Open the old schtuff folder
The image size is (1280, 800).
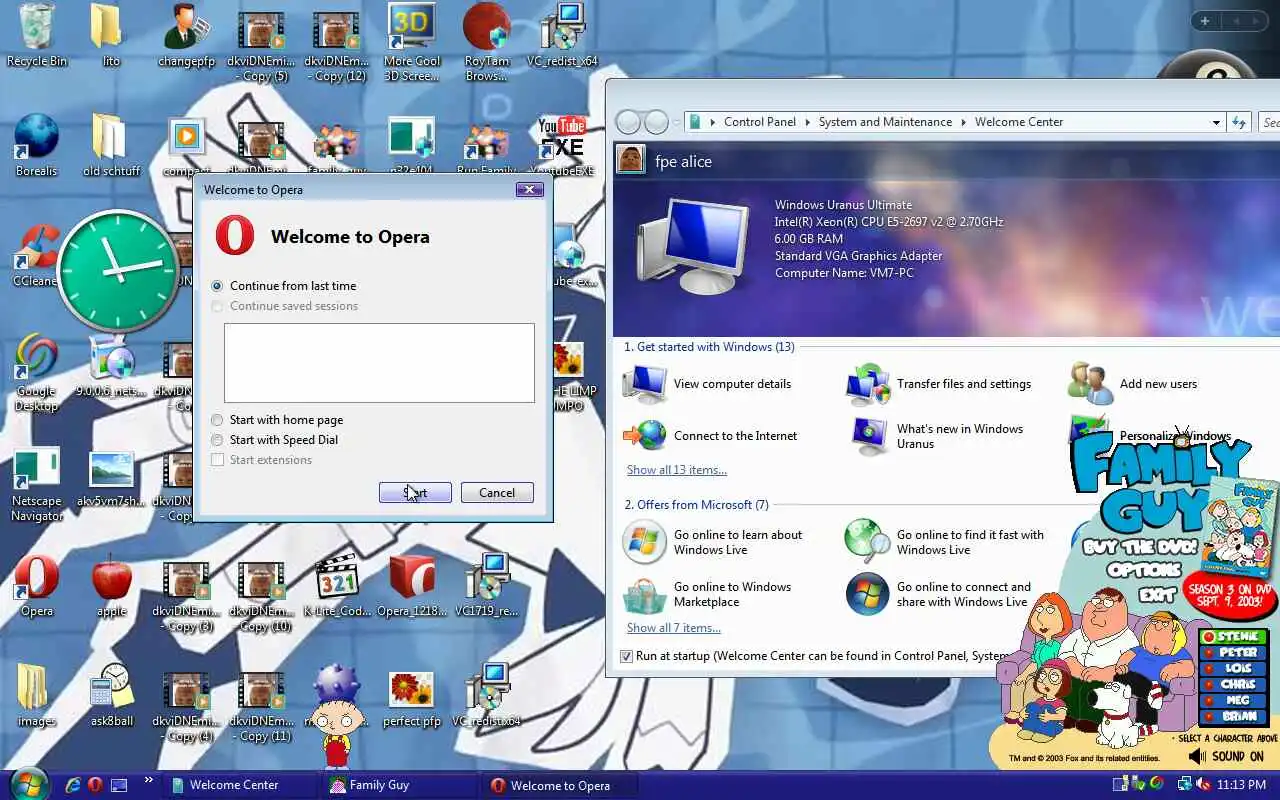point(111,146)
